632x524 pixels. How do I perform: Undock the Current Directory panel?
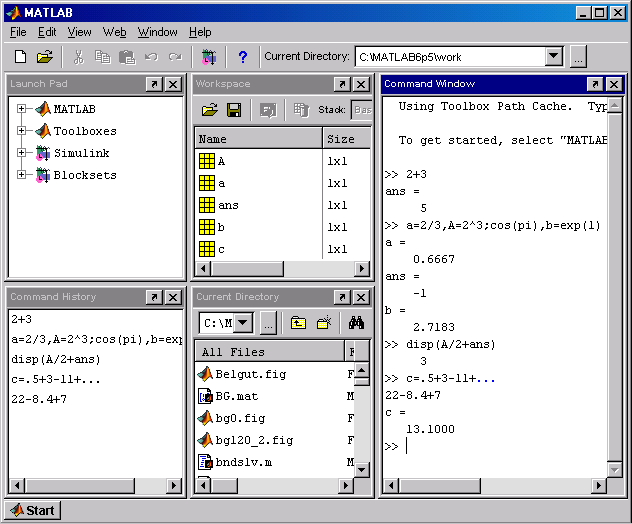342,297
